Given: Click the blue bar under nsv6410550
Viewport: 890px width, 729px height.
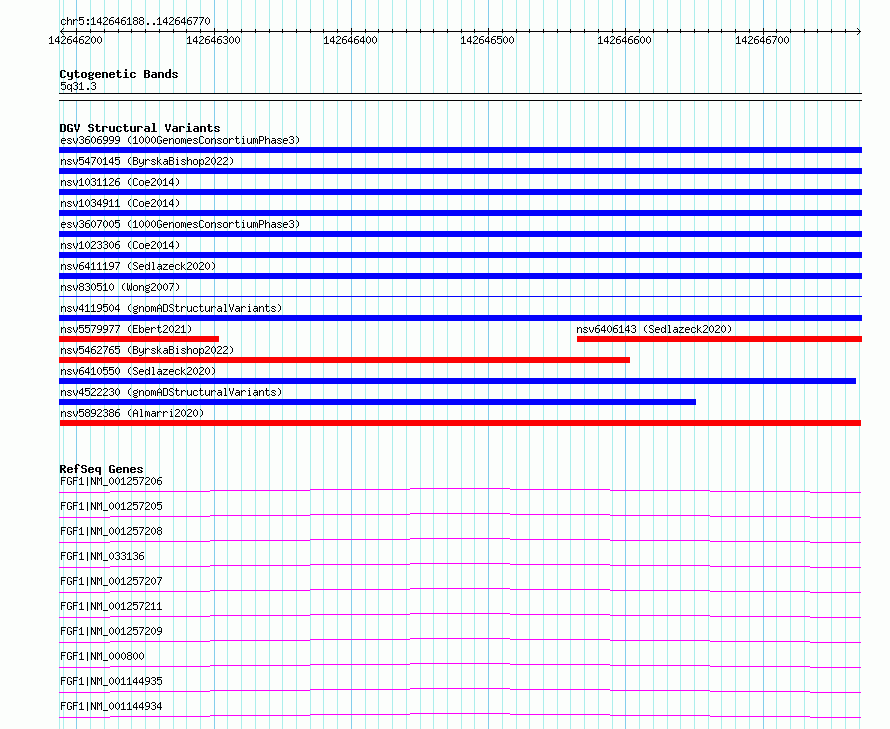Looking at the screenshot, I should click(x=457, y=381).
